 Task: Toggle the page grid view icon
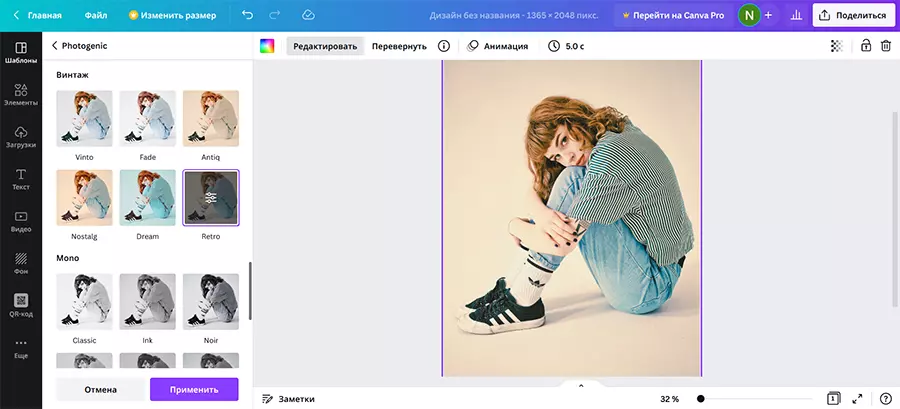point(833,398)
